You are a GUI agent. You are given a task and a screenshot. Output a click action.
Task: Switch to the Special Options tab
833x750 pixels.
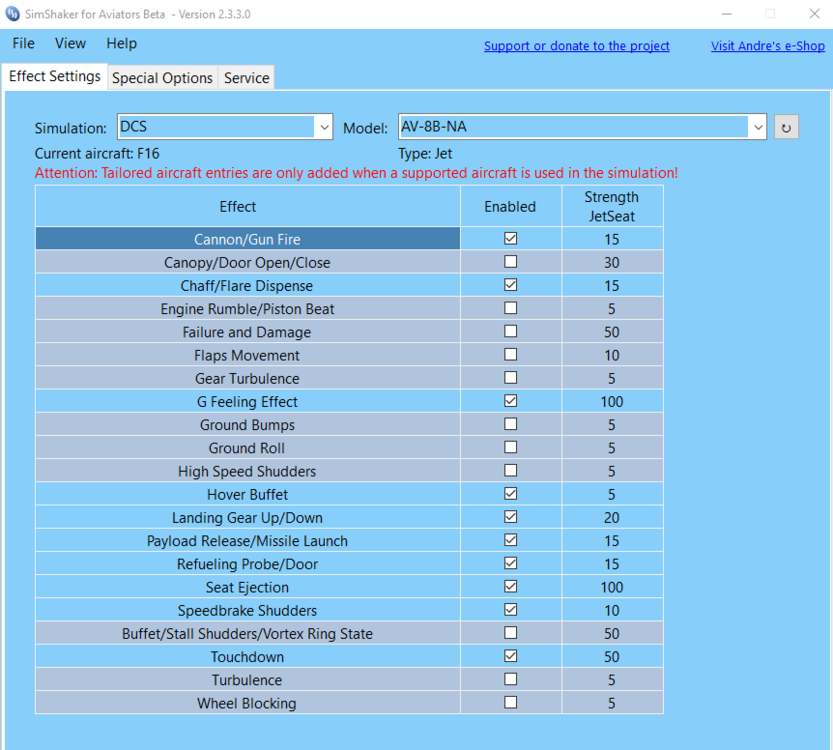pyautogui.click(x=162, y=78)
